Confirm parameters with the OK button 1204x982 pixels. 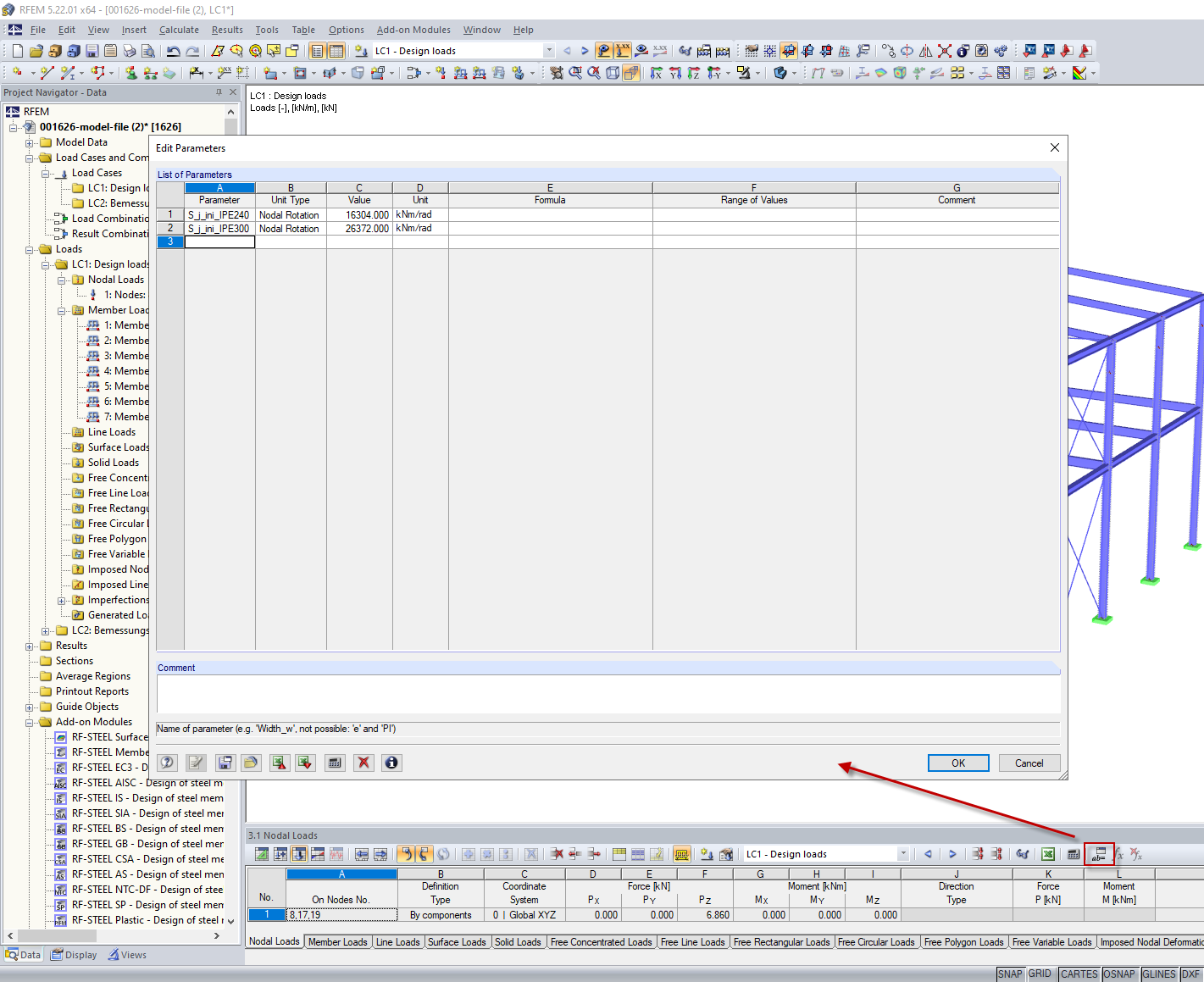(x=957, y=763)
